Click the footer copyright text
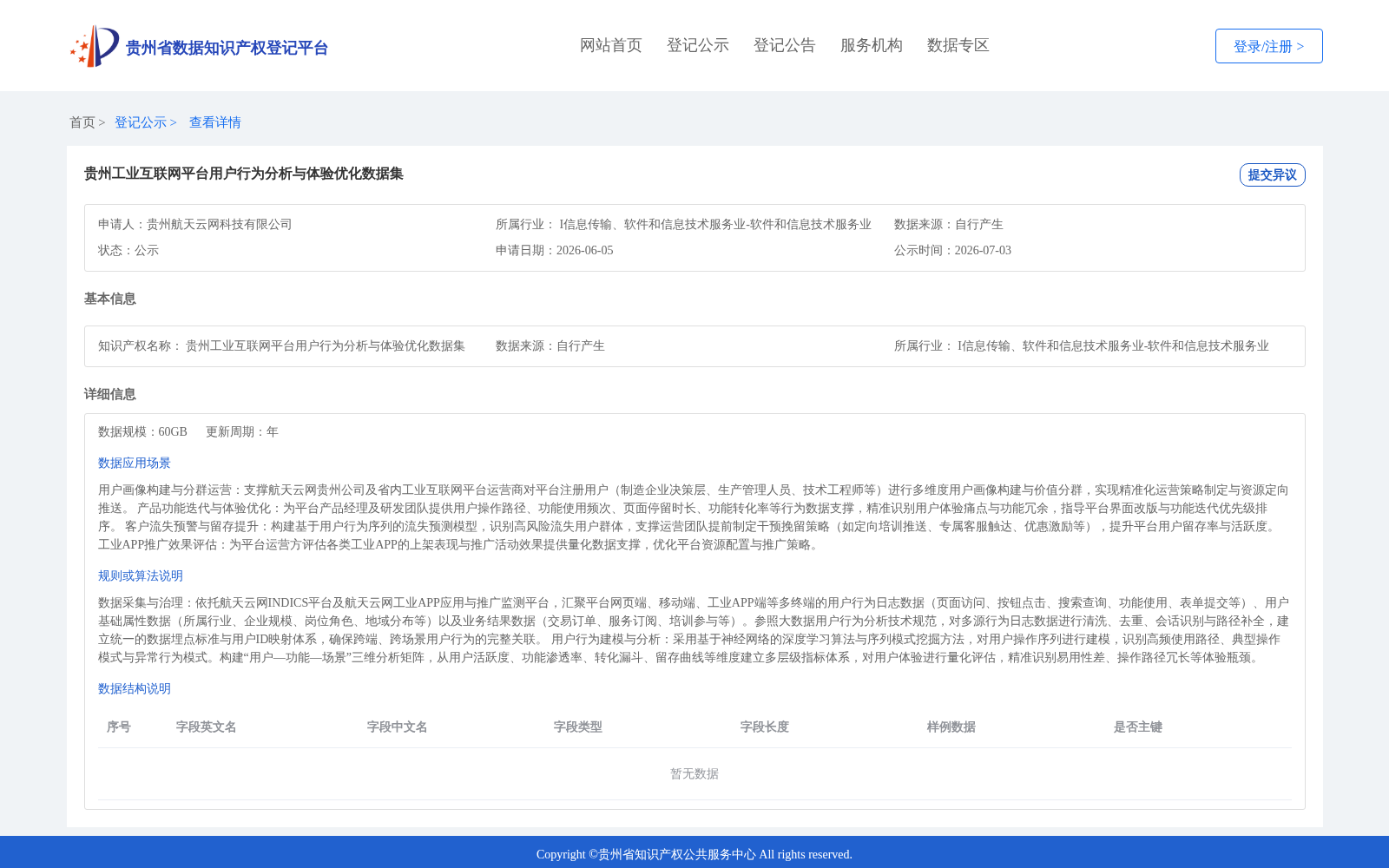Screen dimensions: 1389x868 pos(694,854)
